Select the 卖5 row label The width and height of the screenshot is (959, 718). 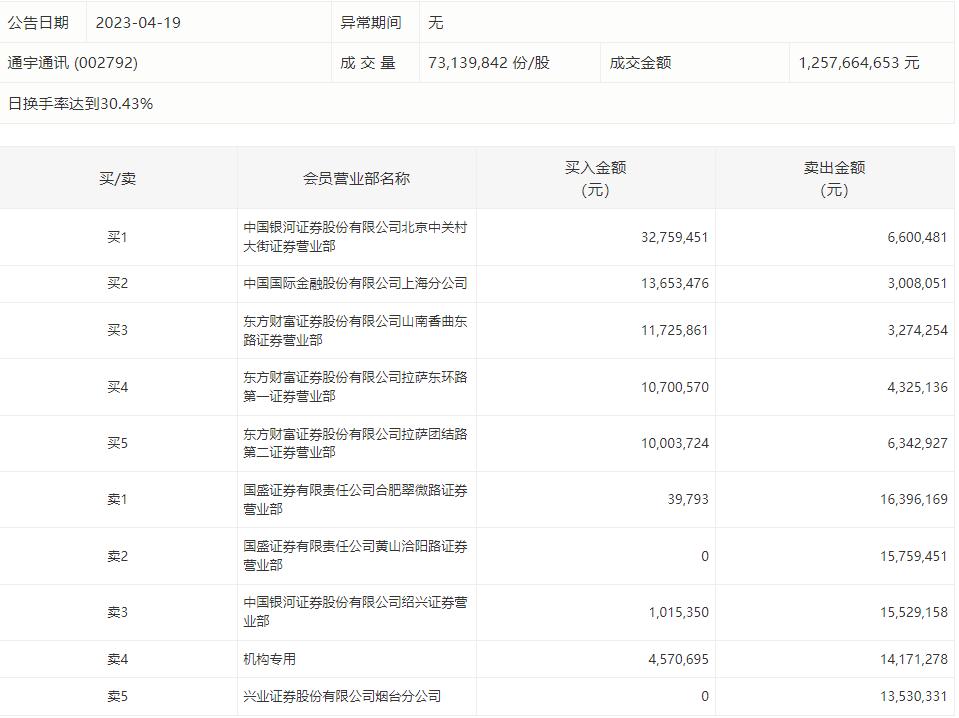[x=117, y=697]
